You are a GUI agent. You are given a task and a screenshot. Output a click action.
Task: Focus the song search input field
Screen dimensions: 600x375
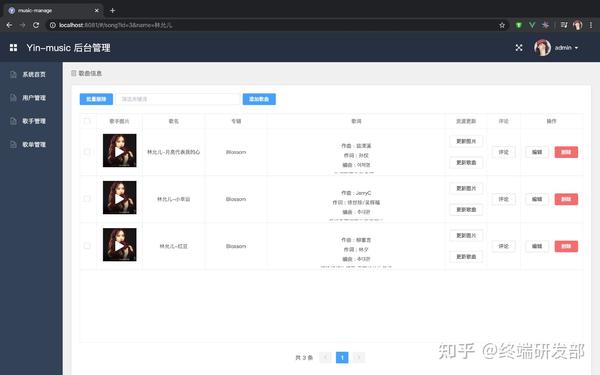point(178,99)
